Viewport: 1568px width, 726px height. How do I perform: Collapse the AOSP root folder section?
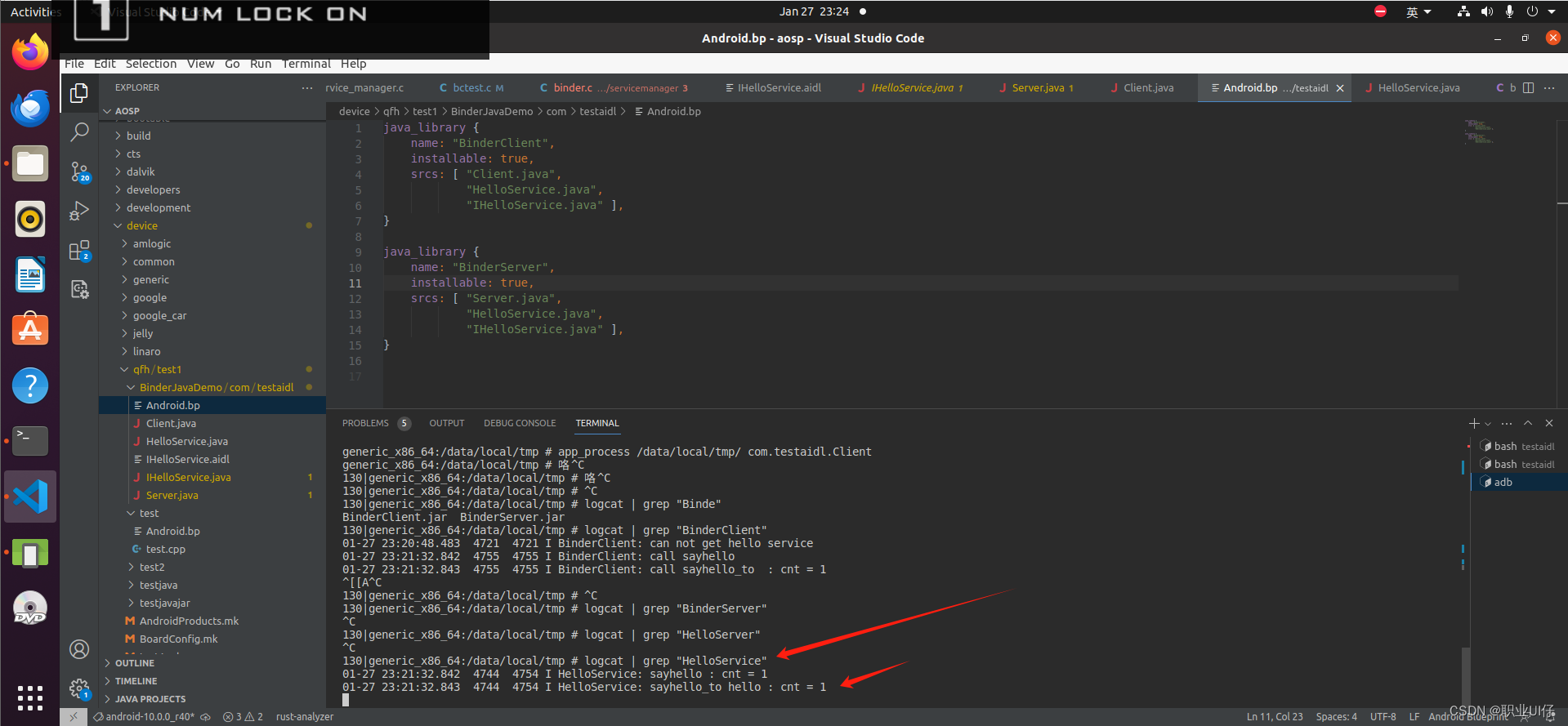(127, 111)
